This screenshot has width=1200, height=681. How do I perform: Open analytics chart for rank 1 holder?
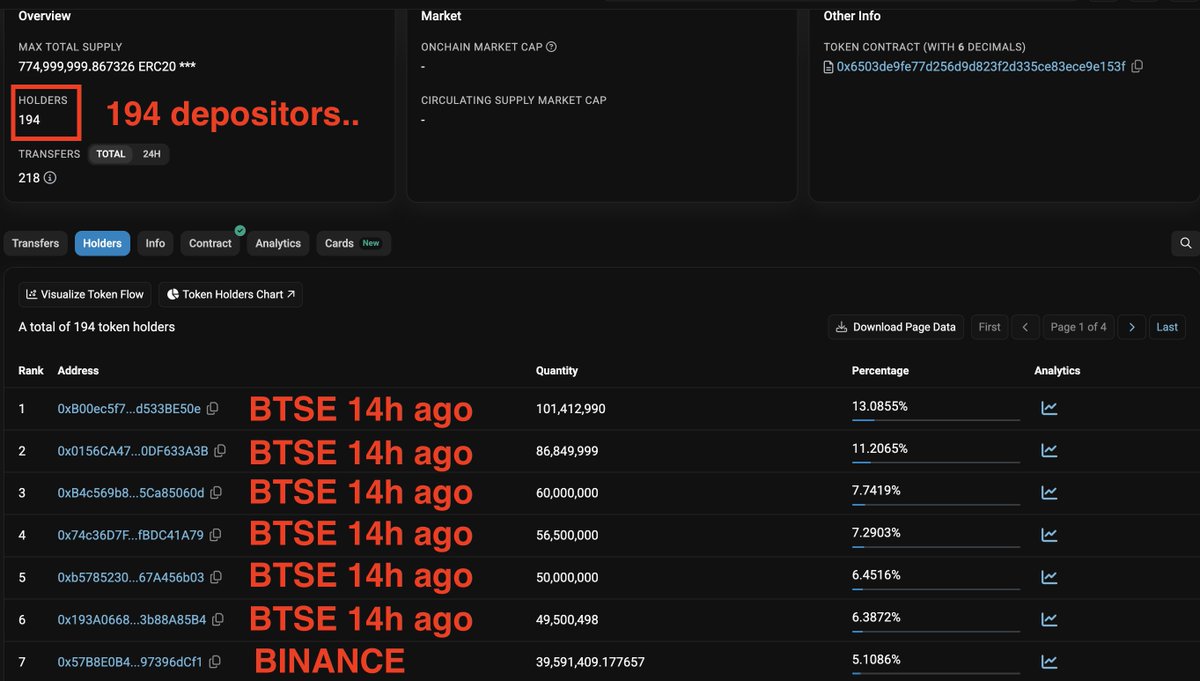coord(1049,408)
